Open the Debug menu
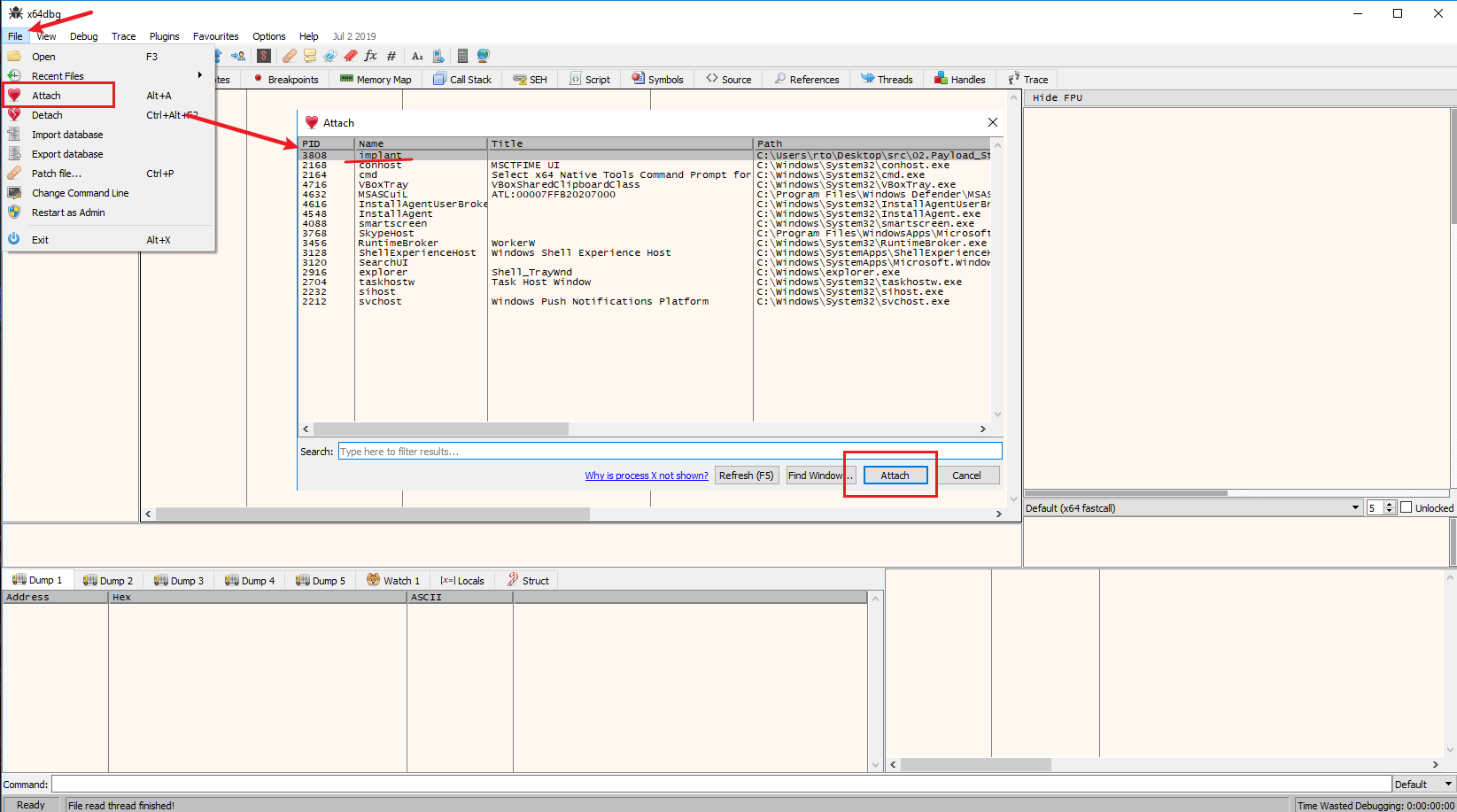This screenshot has width=1457, height=812. coord(84,36)
